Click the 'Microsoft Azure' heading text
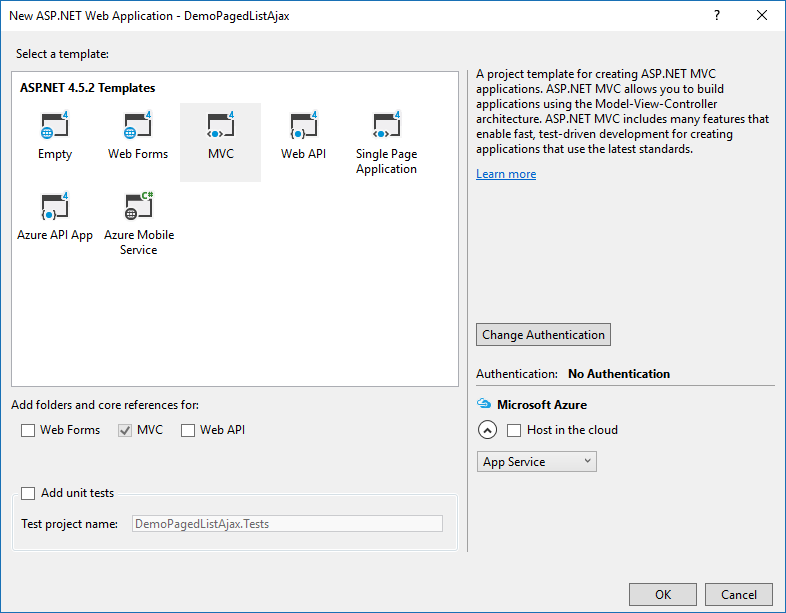The image size is (786, 613). pyautogui.click(x=542, y=404)
